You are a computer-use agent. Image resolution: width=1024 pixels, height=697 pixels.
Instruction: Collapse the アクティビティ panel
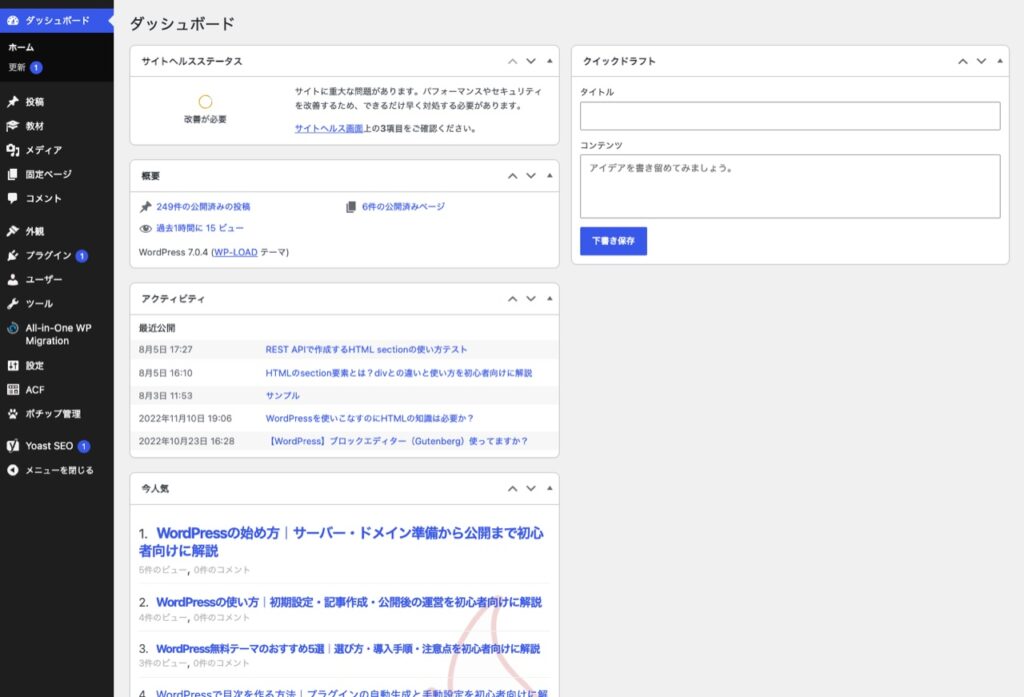click(549, 299)
